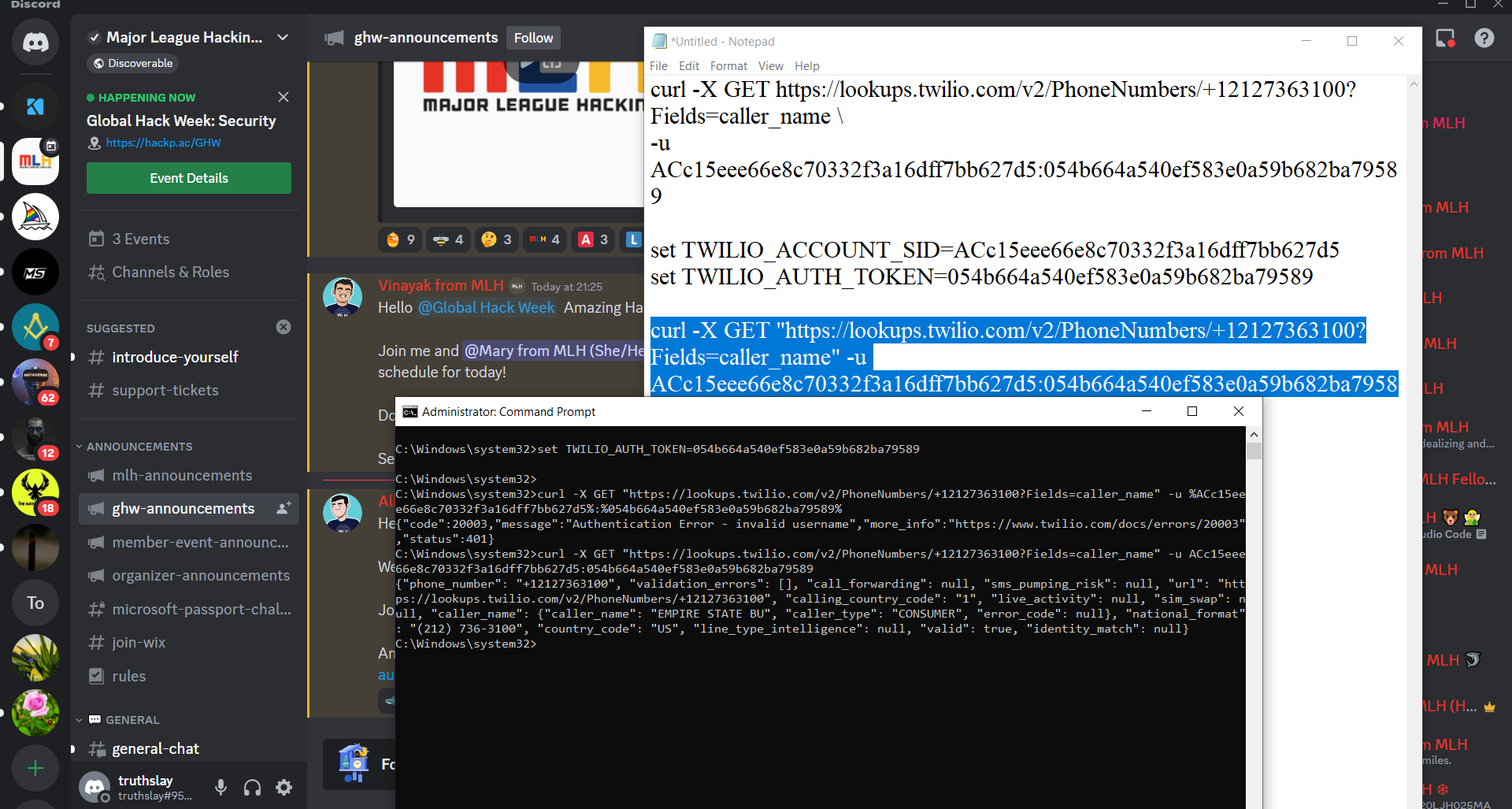Open Discord Help question mark icon
1512x809 pixels.
pos(1484,38)
